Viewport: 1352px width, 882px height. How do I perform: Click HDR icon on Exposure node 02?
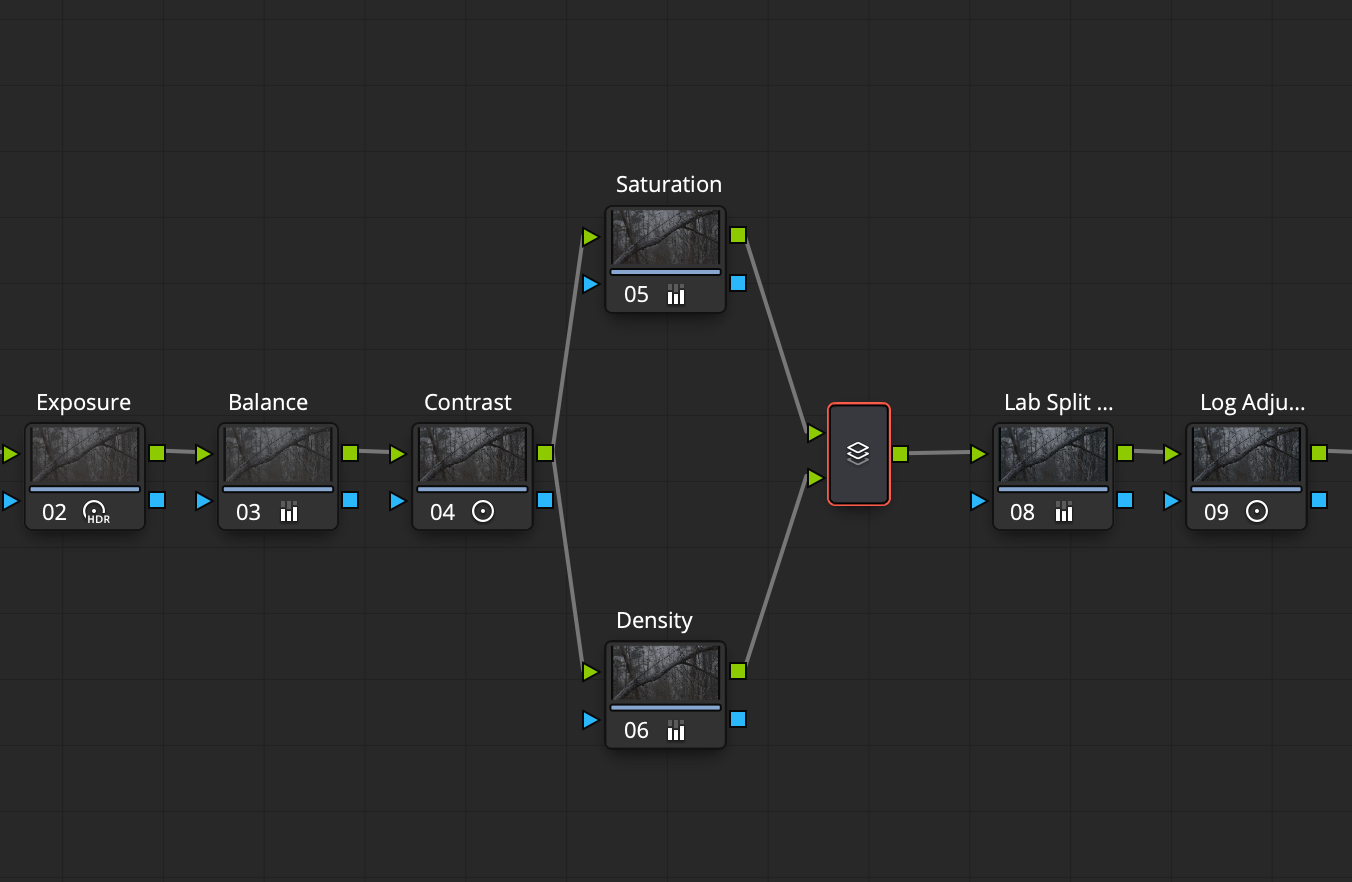tap(96, 513)
